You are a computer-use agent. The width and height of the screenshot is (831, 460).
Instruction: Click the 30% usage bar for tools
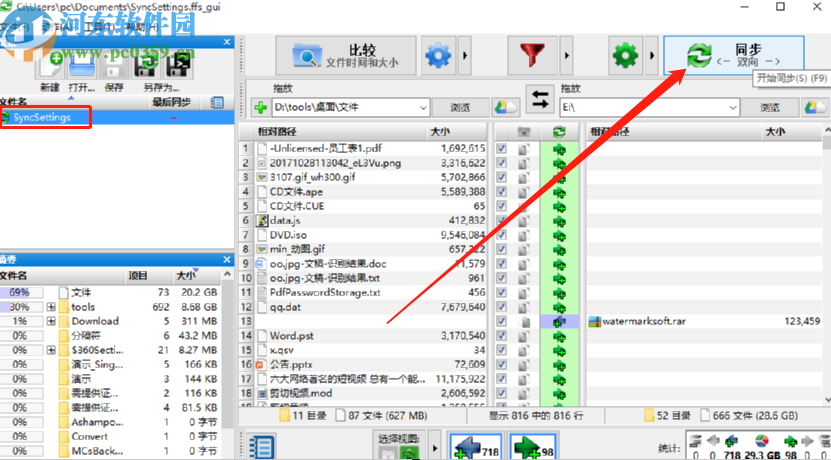(x=20, y=307)
